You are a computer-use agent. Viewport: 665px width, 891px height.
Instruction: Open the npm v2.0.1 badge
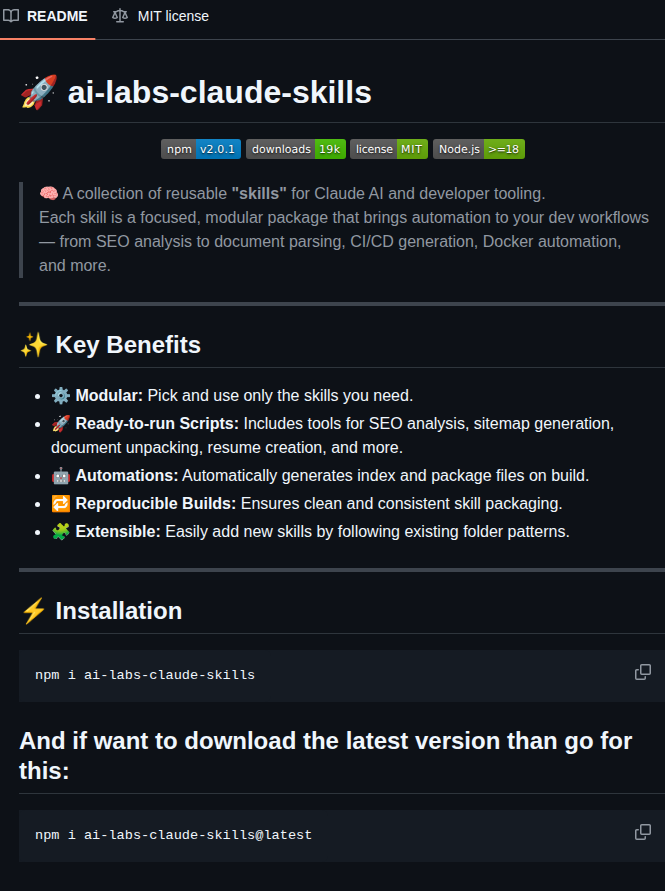(x=201, y=149)
